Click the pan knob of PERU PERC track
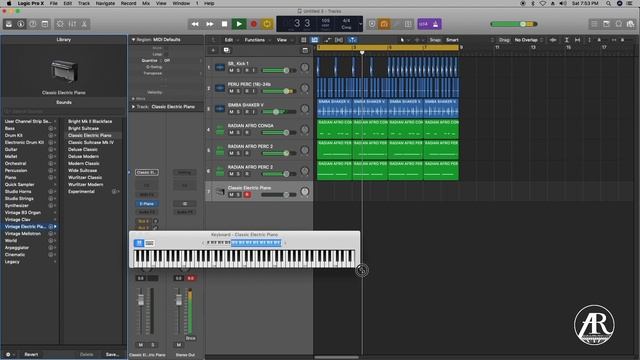The width and height of the screenshot is (640, 360). pos(304,88)
